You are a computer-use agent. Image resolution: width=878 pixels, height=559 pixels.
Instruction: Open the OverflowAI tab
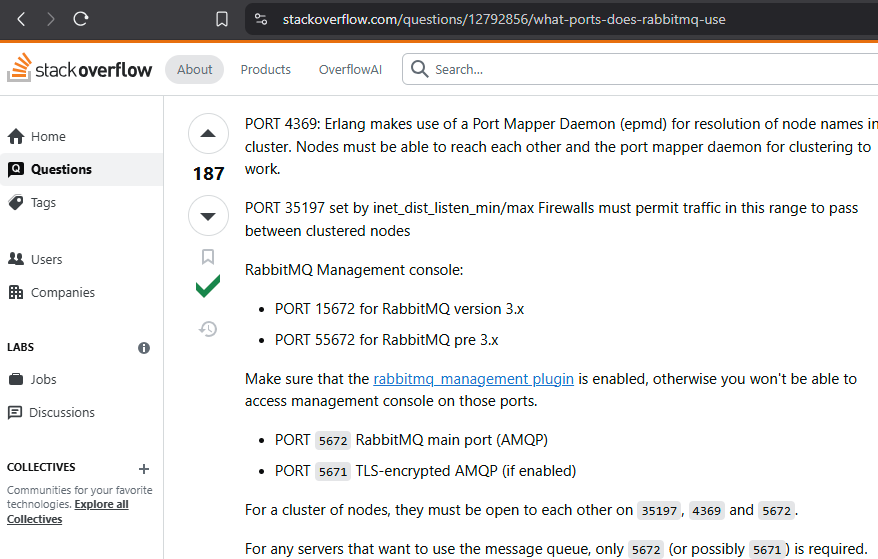coord(350,69)
